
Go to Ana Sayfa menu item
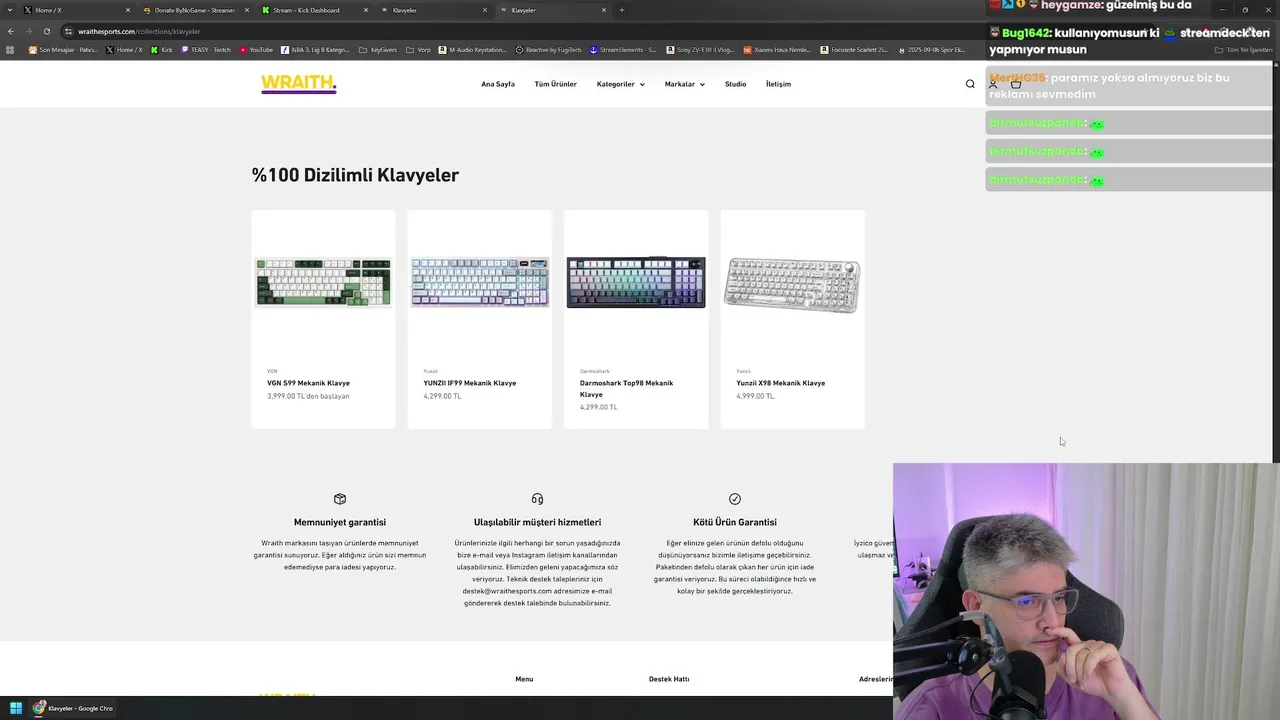[x=498, y=84]
